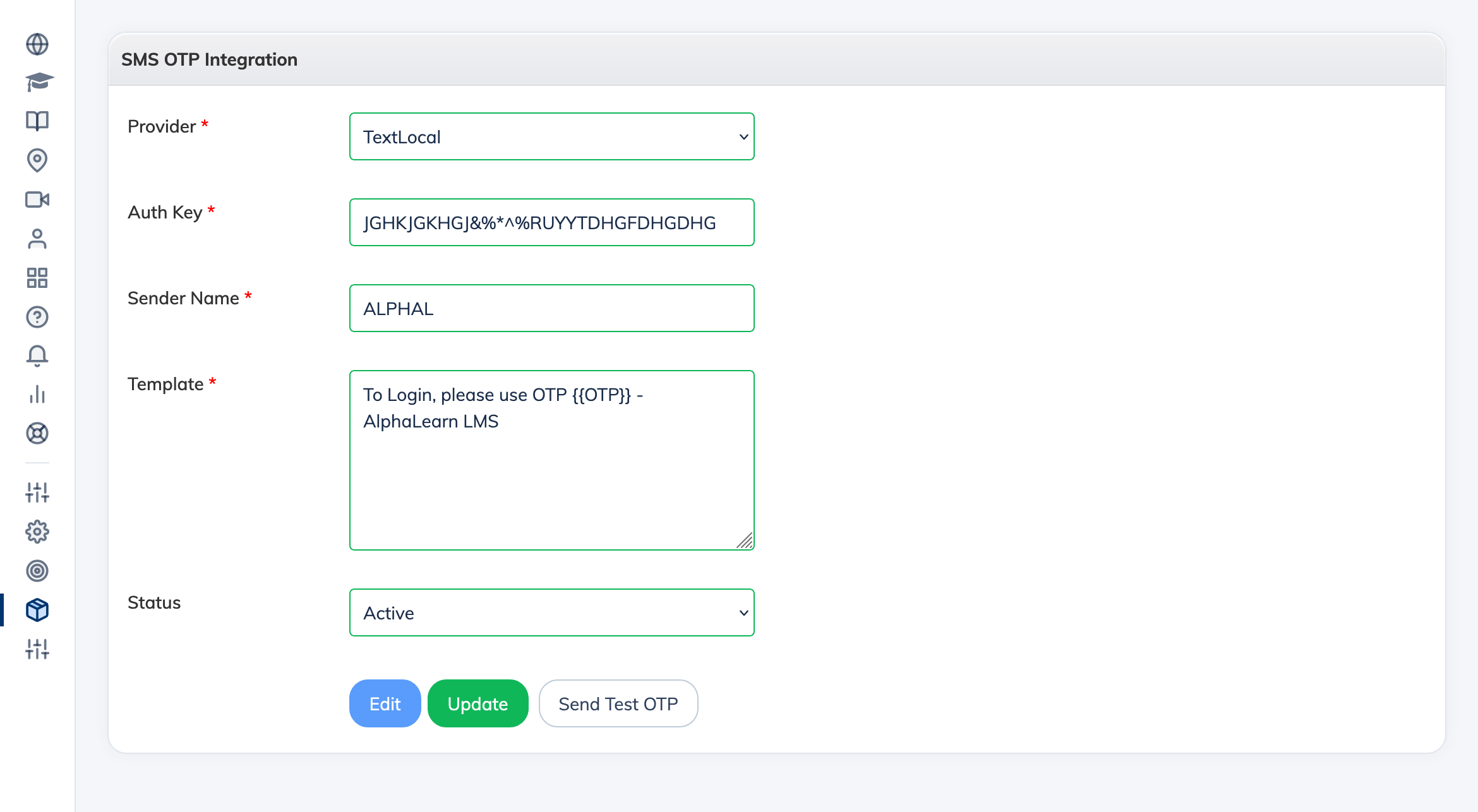Open the bar chart reports icon
Screen dimensions: 1478x812
click(37, 395)
